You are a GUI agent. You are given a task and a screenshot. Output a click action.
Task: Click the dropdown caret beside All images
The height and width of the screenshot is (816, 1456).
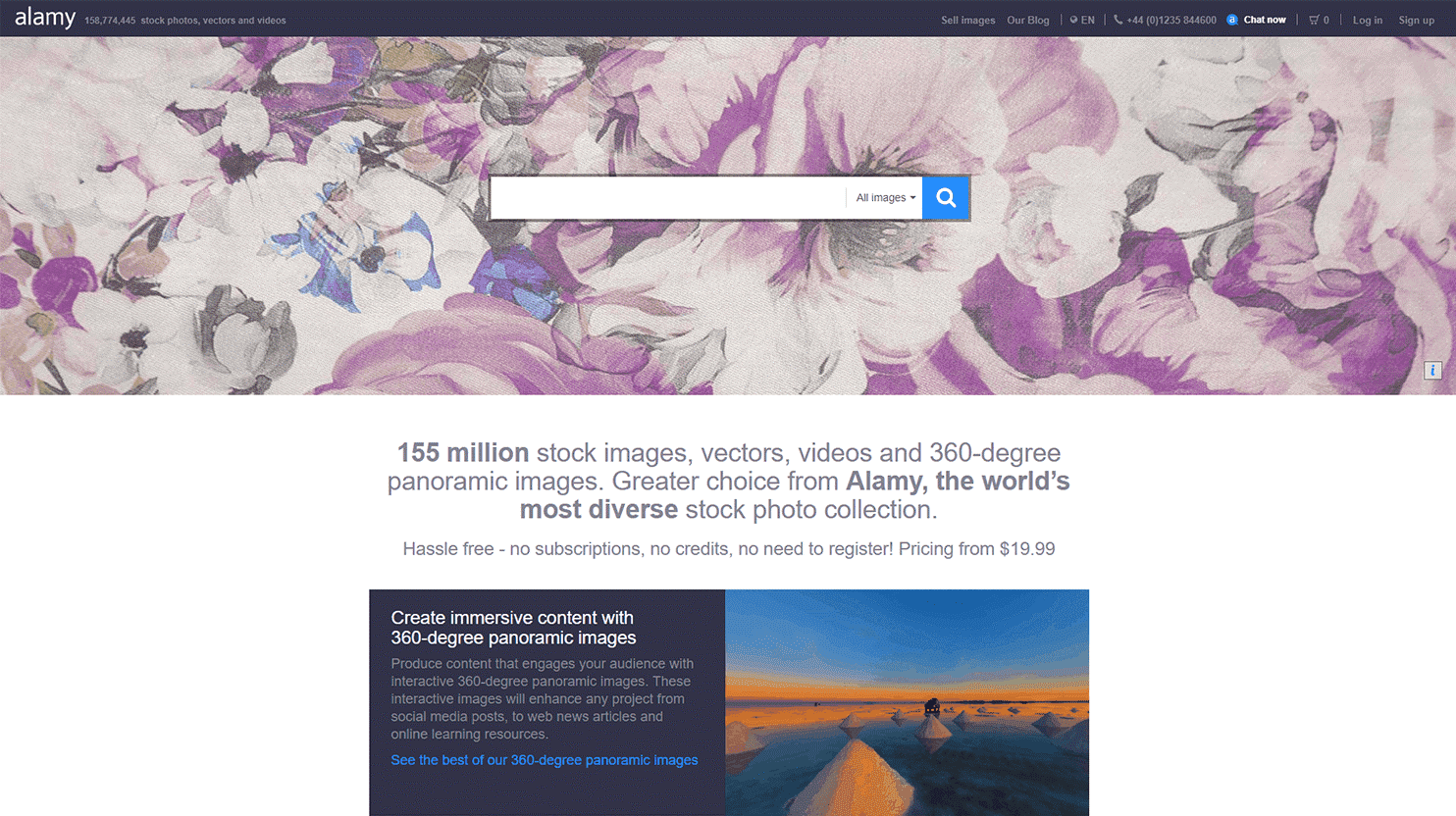[x=912, y=198]
